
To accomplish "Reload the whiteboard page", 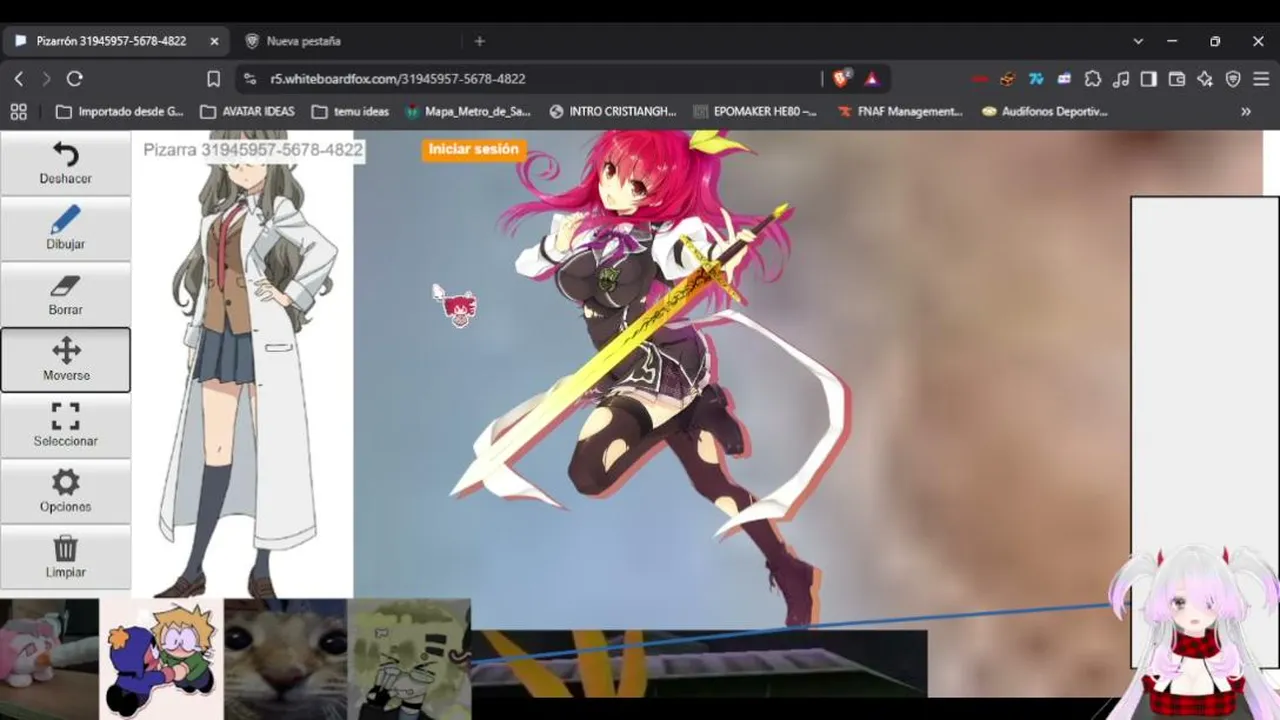I will point(74,79).
